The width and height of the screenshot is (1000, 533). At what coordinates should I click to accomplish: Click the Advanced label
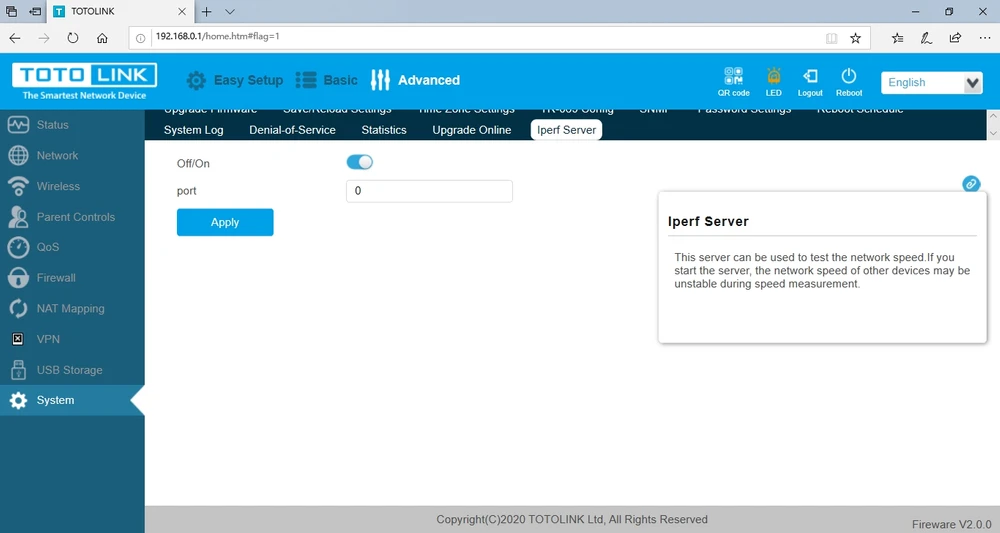pos(429,80)
